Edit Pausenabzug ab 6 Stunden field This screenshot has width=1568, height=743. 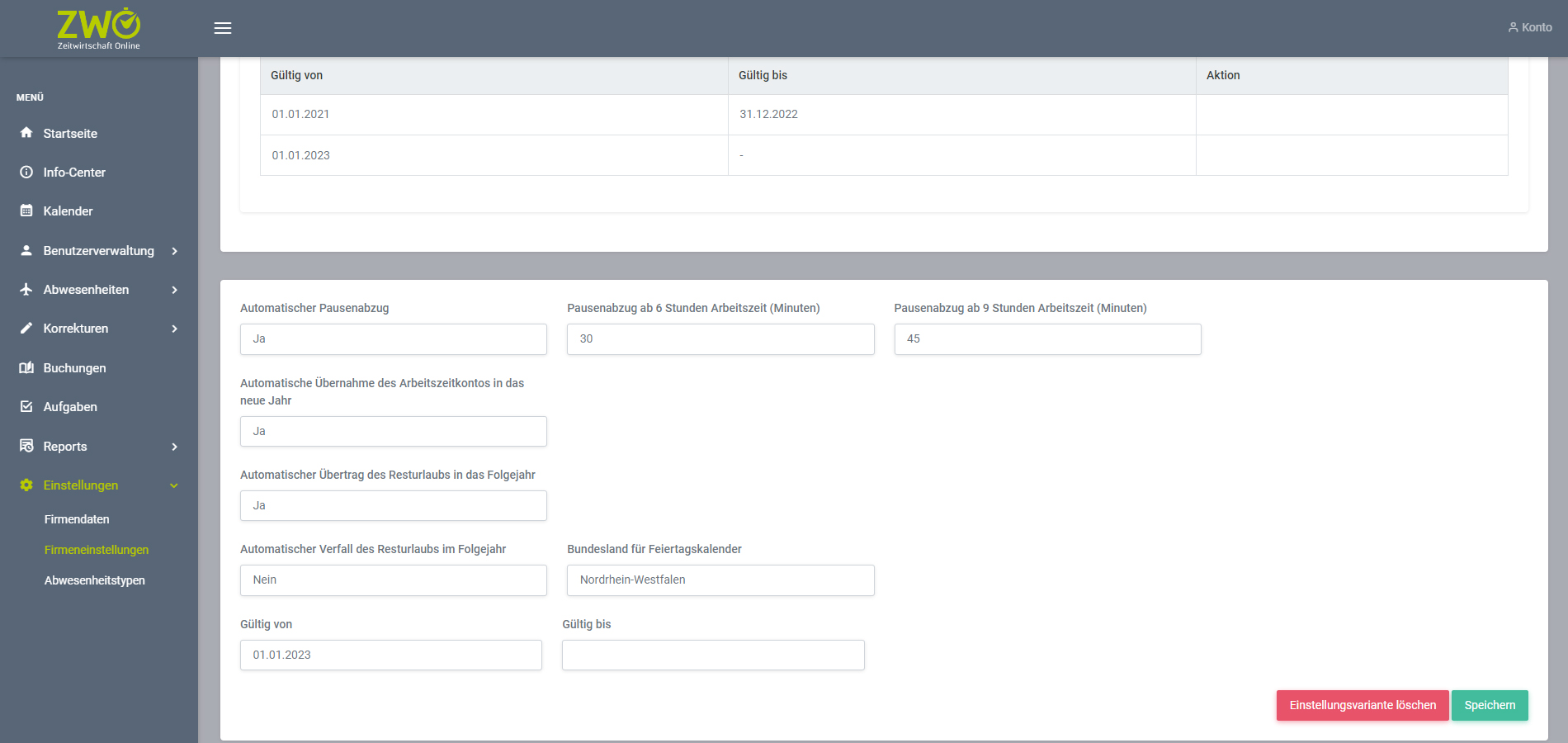[720, 339]
